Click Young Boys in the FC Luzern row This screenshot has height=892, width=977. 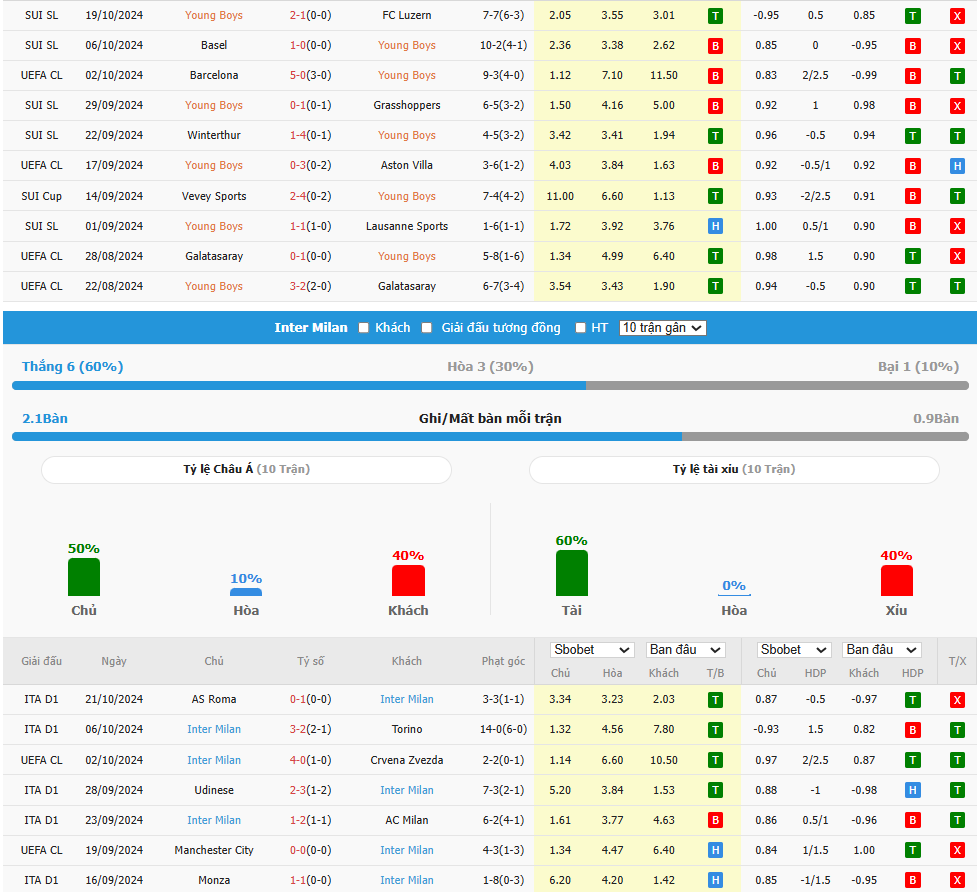tap(214, 15)
